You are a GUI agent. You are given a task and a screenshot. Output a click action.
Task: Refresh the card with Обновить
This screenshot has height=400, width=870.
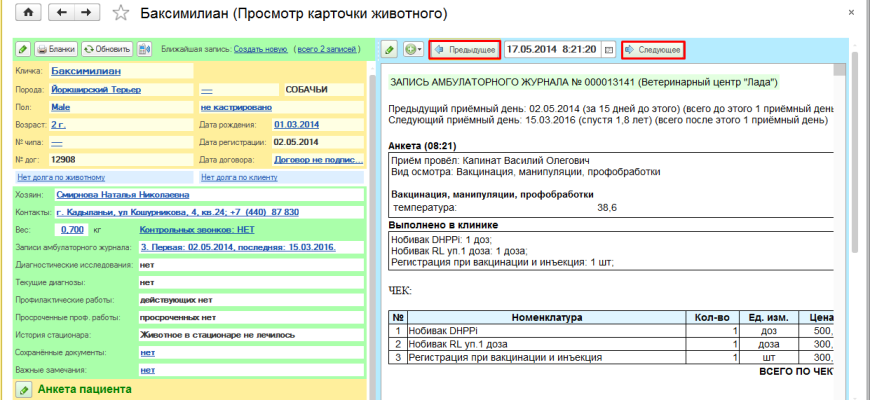click(107, 49)
